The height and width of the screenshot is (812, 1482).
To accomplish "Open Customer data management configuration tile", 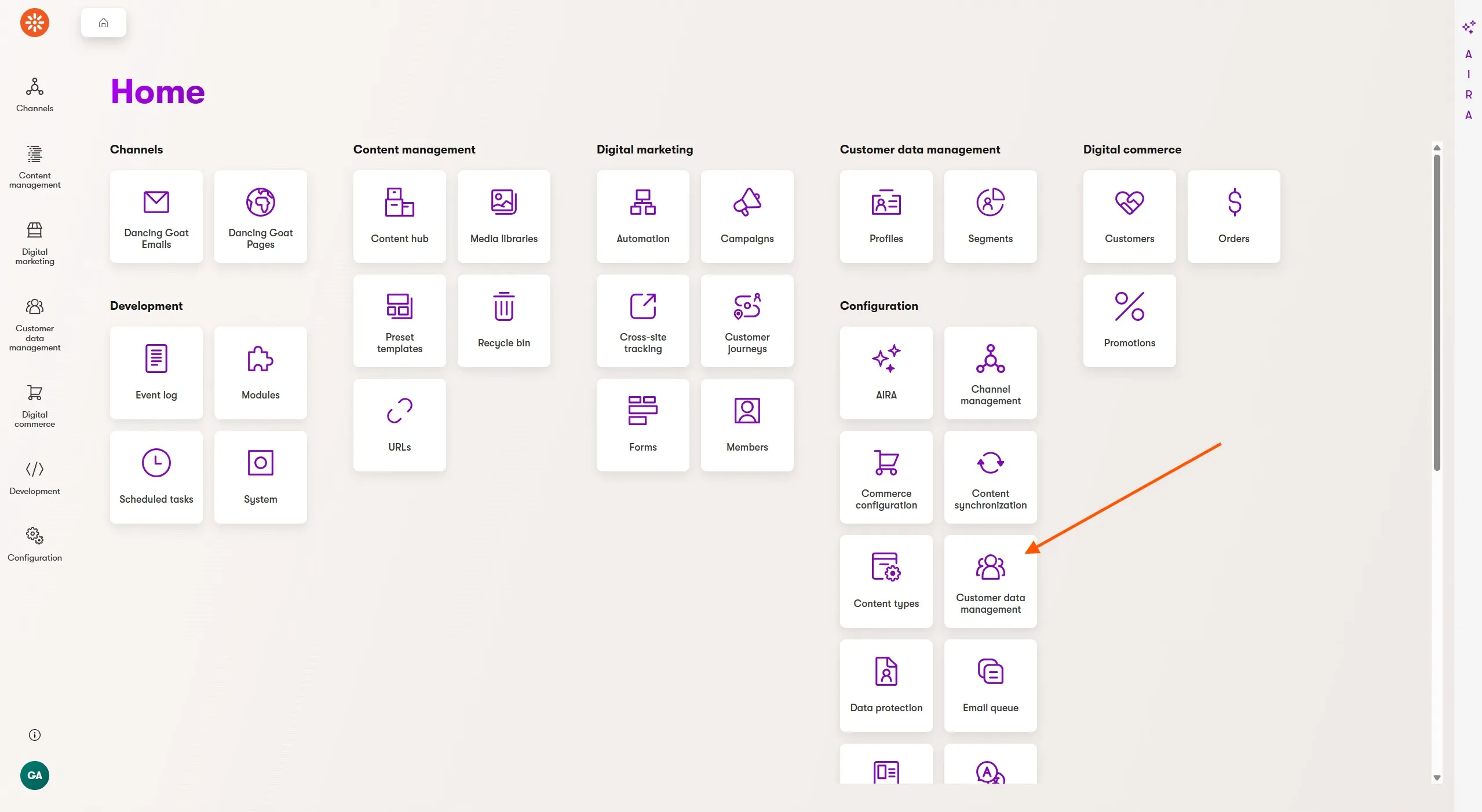I will (x=990, y=581).
